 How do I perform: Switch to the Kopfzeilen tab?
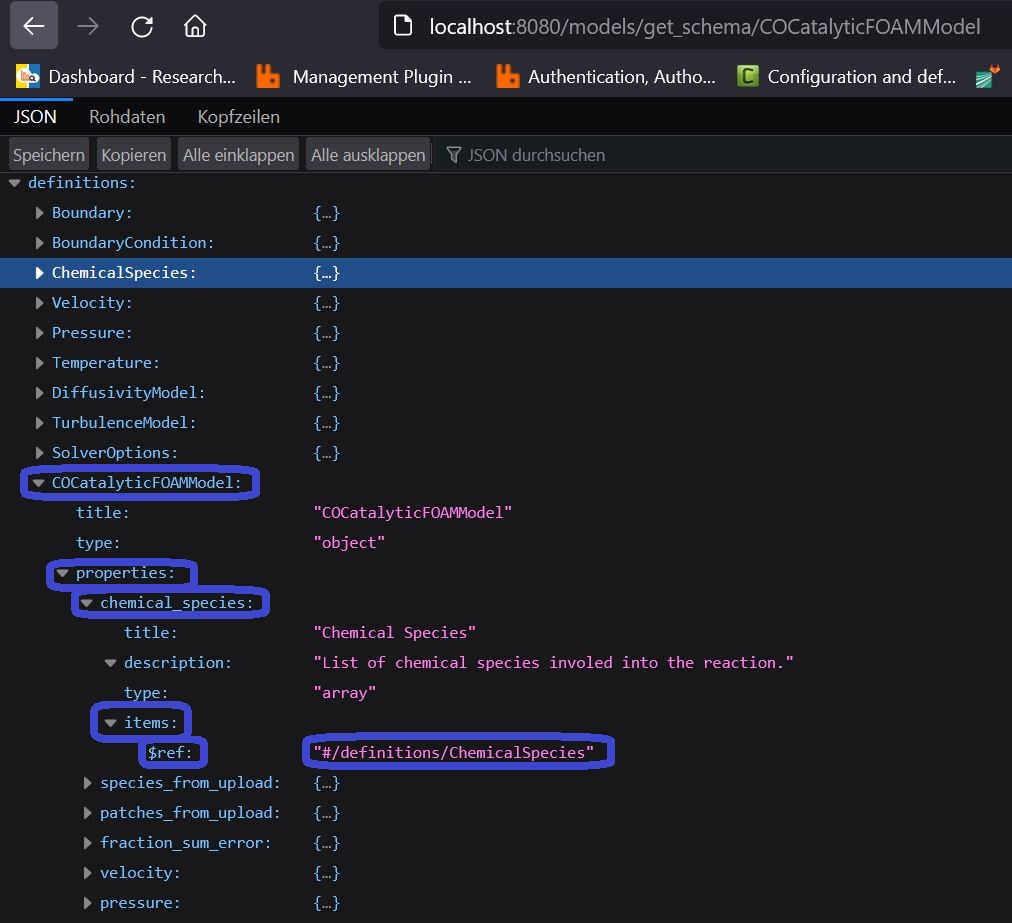[x=239, y=117]
